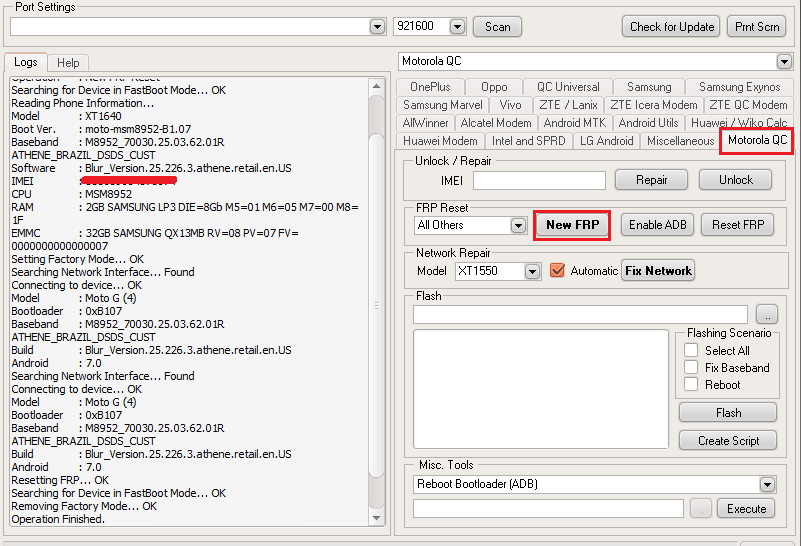Click the Misc. Tools parameter field

pos(548,509)
